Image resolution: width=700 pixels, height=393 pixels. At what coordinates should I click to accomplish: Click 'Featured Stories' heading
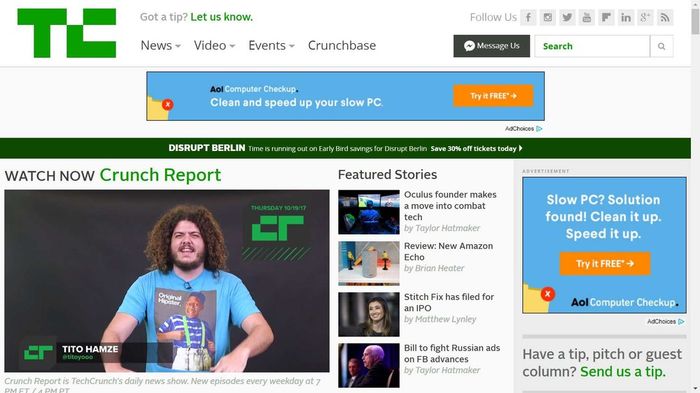[388, 175]
